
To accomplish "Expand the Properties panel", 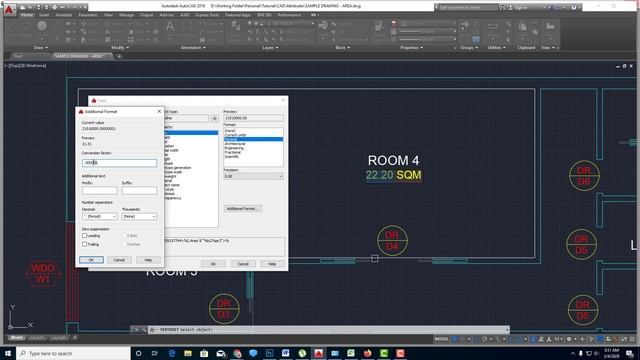I will coord(411,48).
